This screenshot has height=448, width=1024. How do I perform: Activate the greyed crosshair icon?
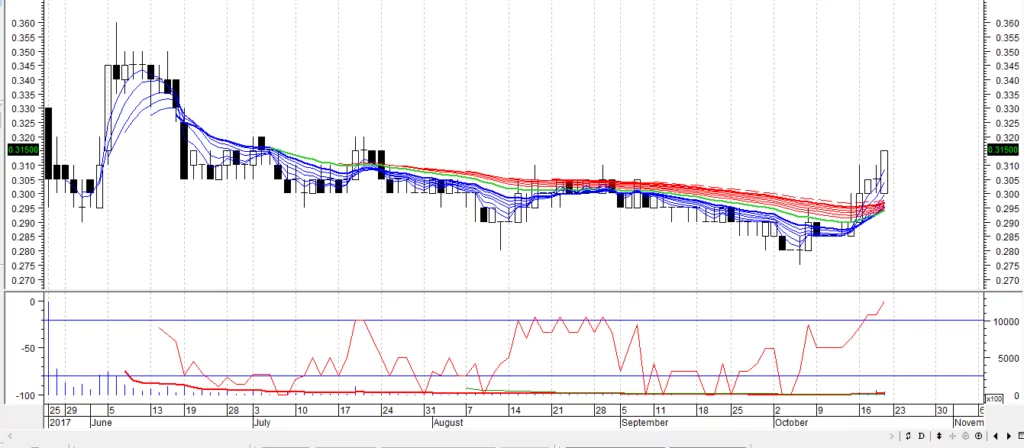coord(952,436)
